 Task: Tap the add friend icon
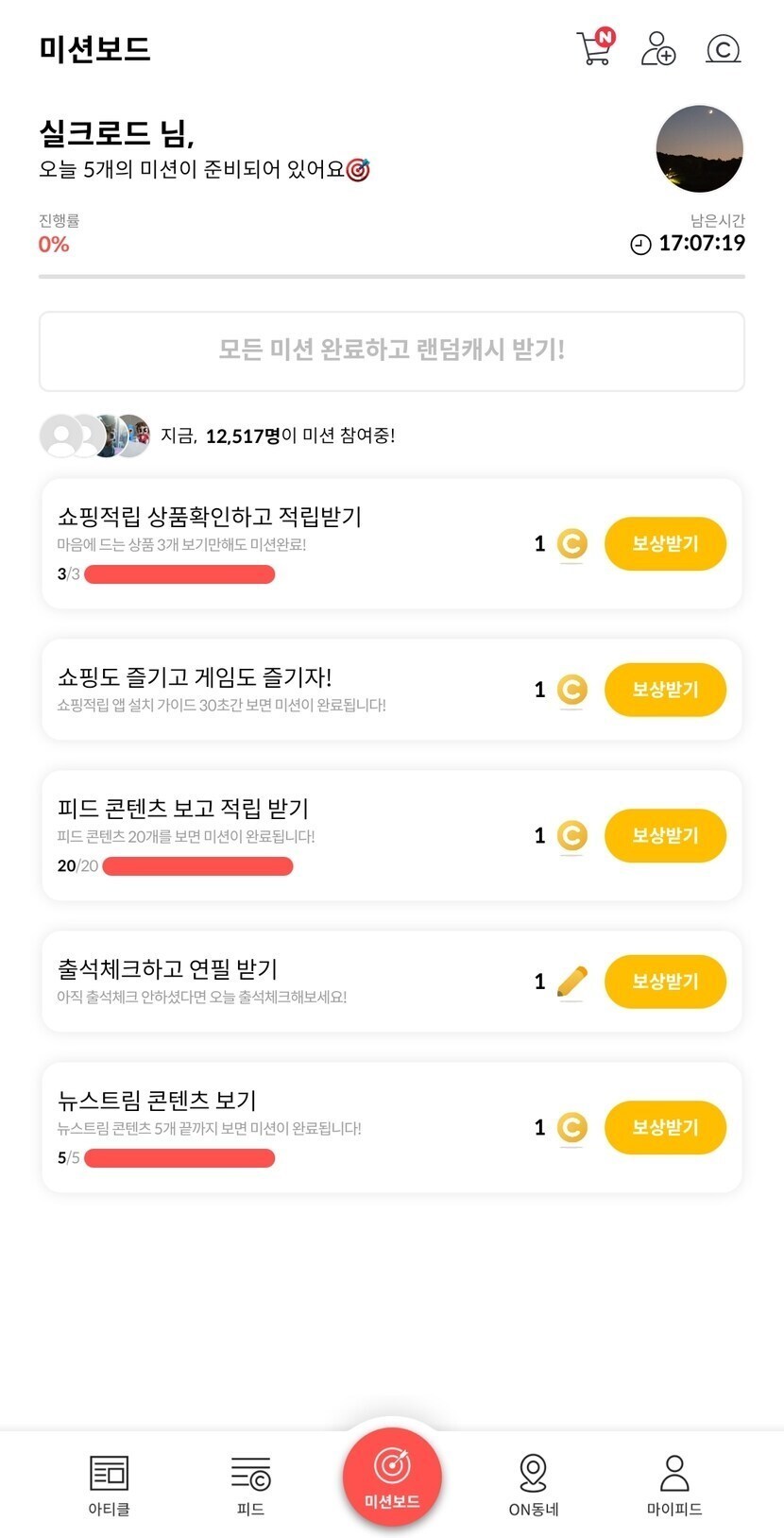657,48
